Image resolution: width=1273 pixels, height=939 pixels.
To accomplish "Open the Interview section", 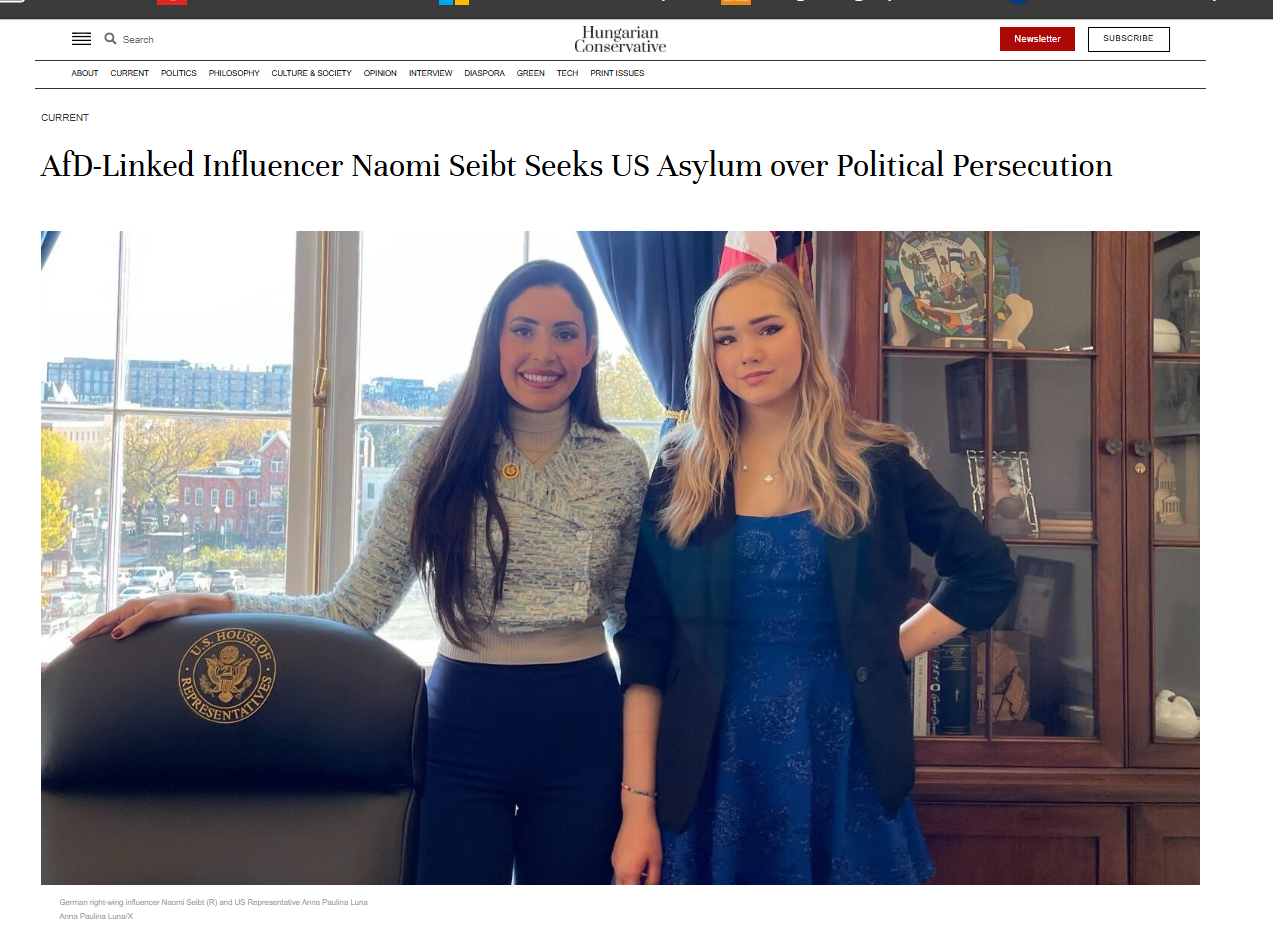I will coord(430,73).
